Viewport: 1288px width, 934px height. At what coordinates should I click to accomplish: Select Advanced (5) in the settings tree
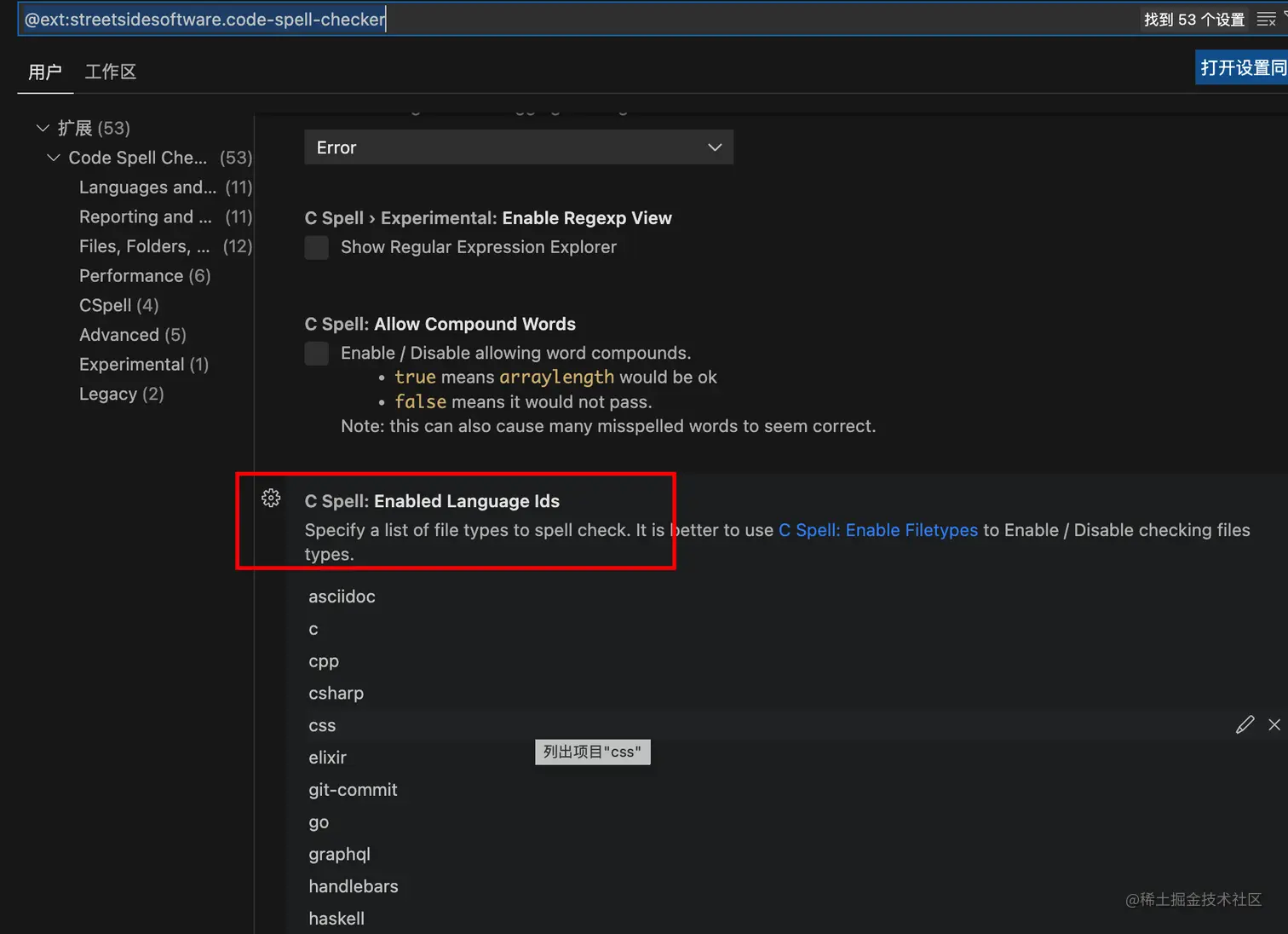point(133,335)
